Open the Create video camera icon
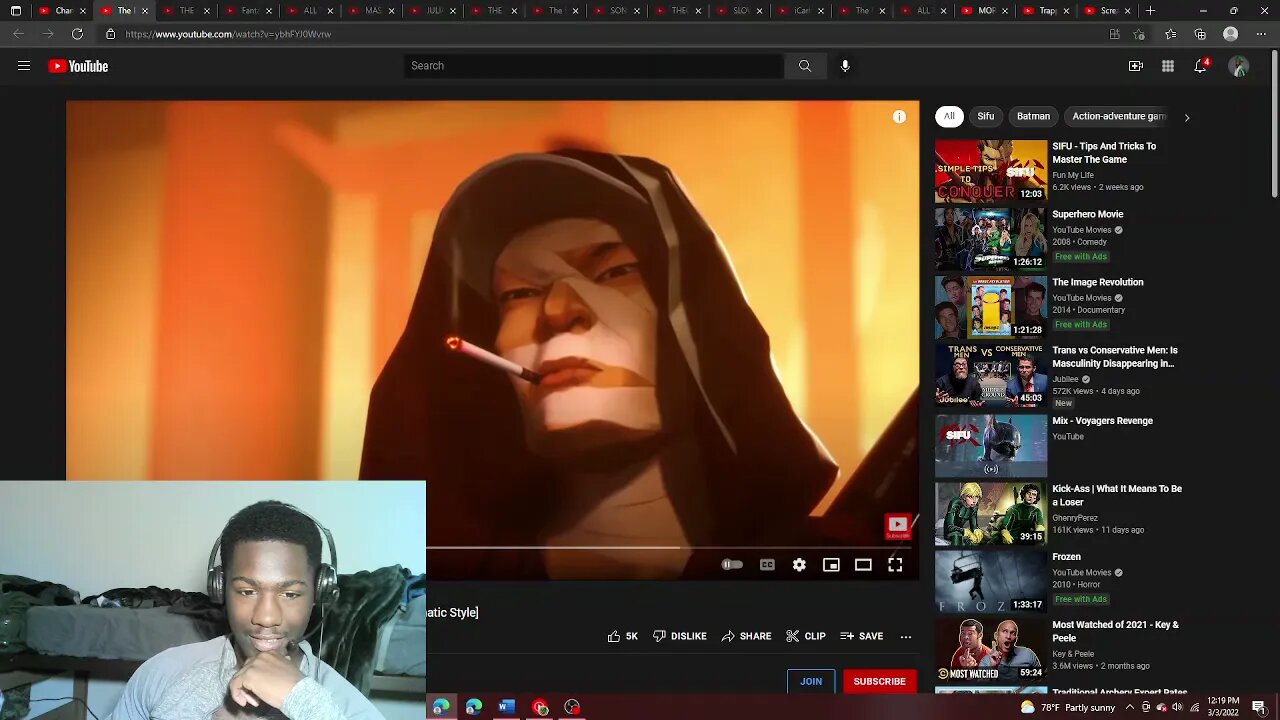 click(1136, 66)
